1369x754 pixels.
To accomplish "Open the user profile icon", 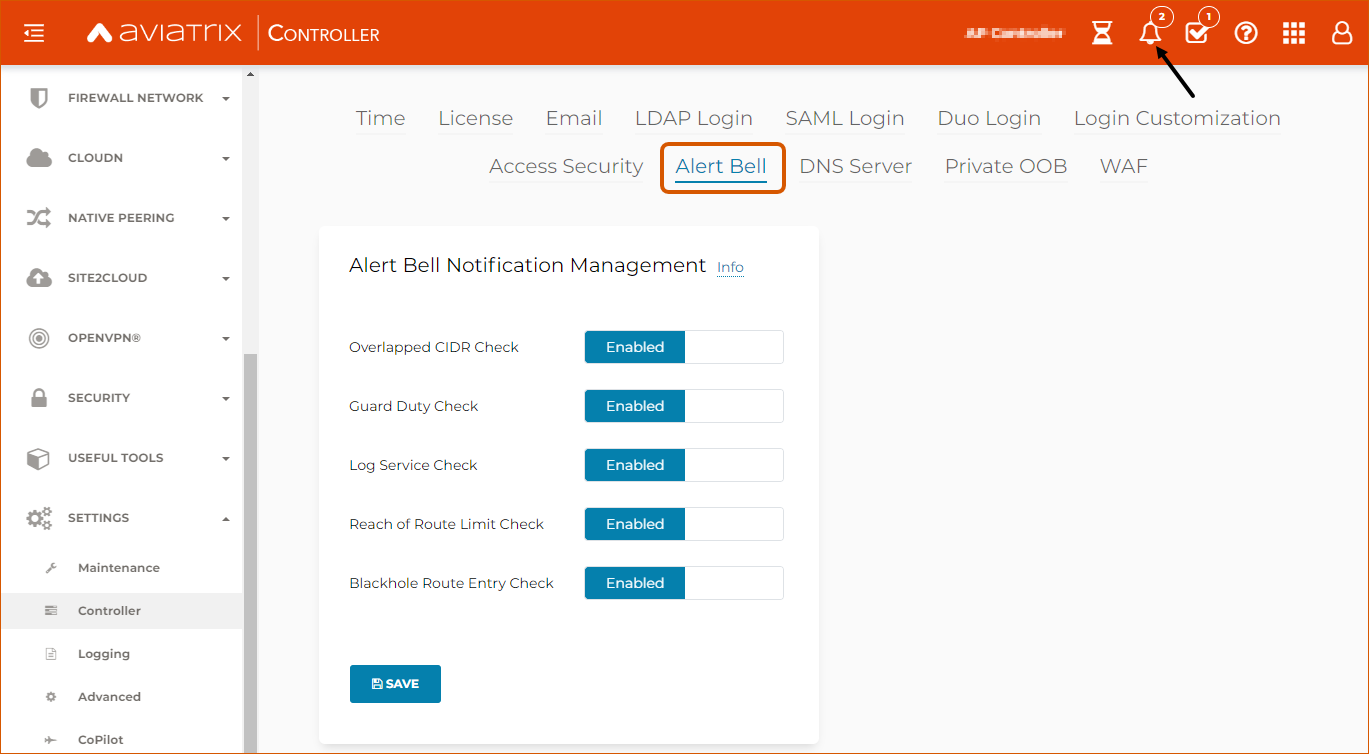I will [x=1341, y=33].
